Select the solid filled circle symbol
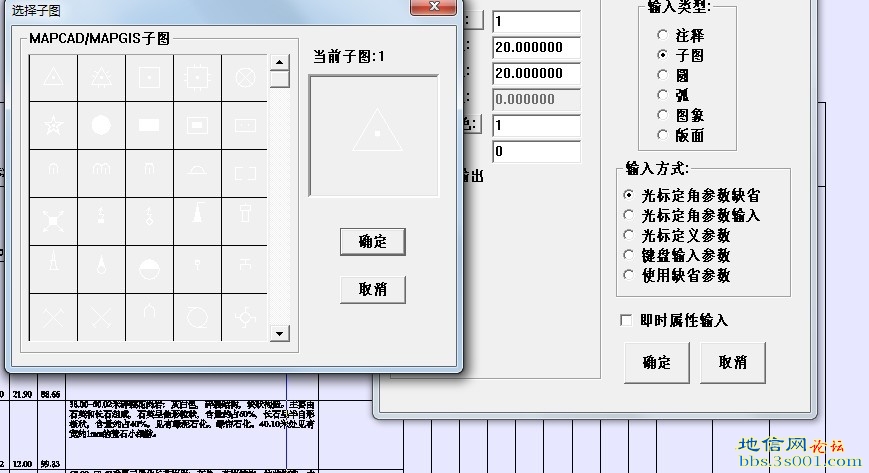The image size is (869, 473). coord(101,125)
